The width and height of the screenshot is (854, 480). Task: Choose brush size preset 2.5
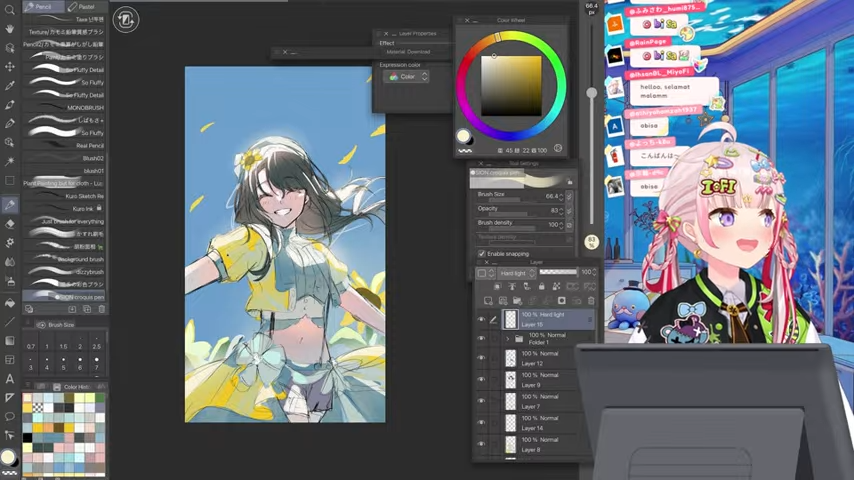(96, 343)
